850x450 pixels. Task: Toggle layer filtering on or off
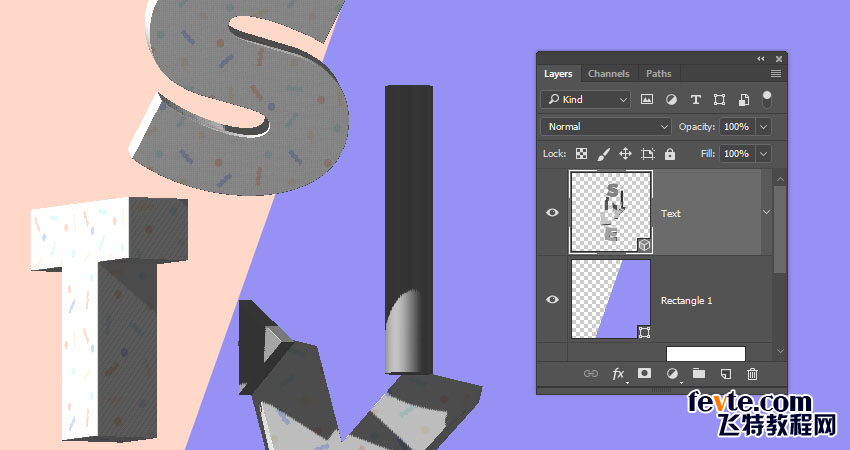pos(767,99)
